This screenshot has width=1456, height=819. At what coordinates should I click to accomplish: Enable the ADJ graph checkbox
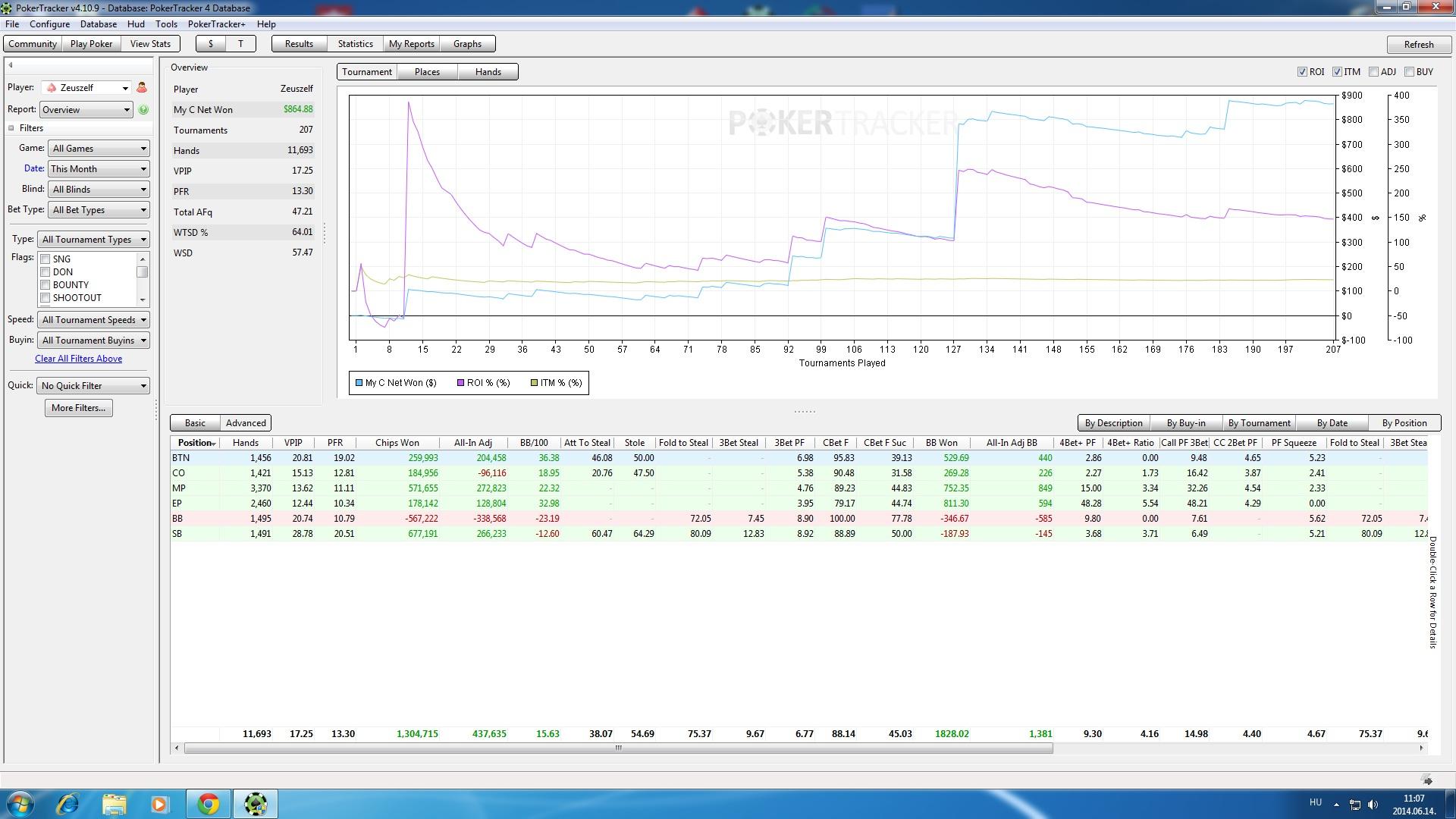1373,72
